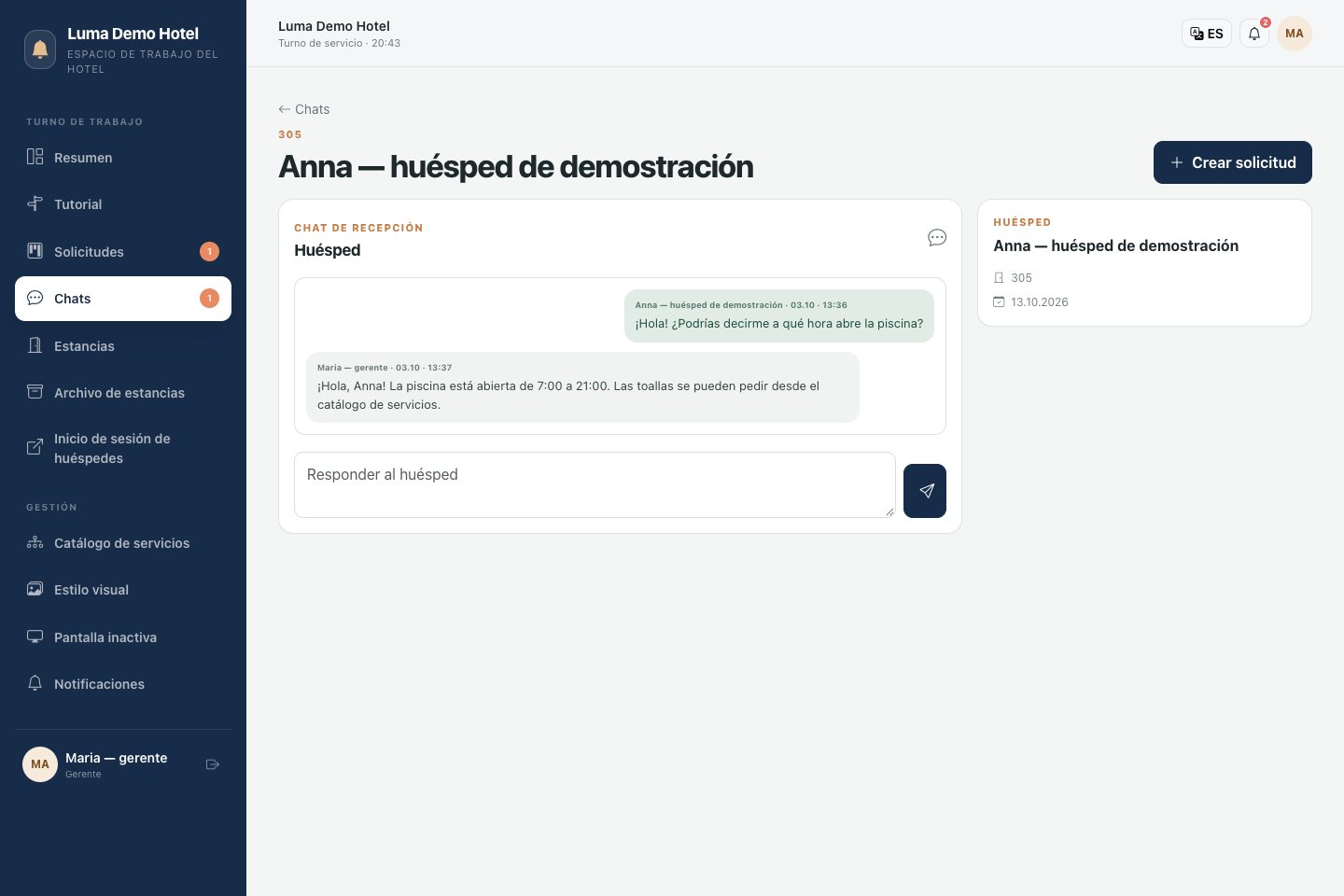This screenshot has height=896, width=1344.
Task: Open Catálogo de servicios menu item
Action: pyautogui.click(x=123, y=542)
